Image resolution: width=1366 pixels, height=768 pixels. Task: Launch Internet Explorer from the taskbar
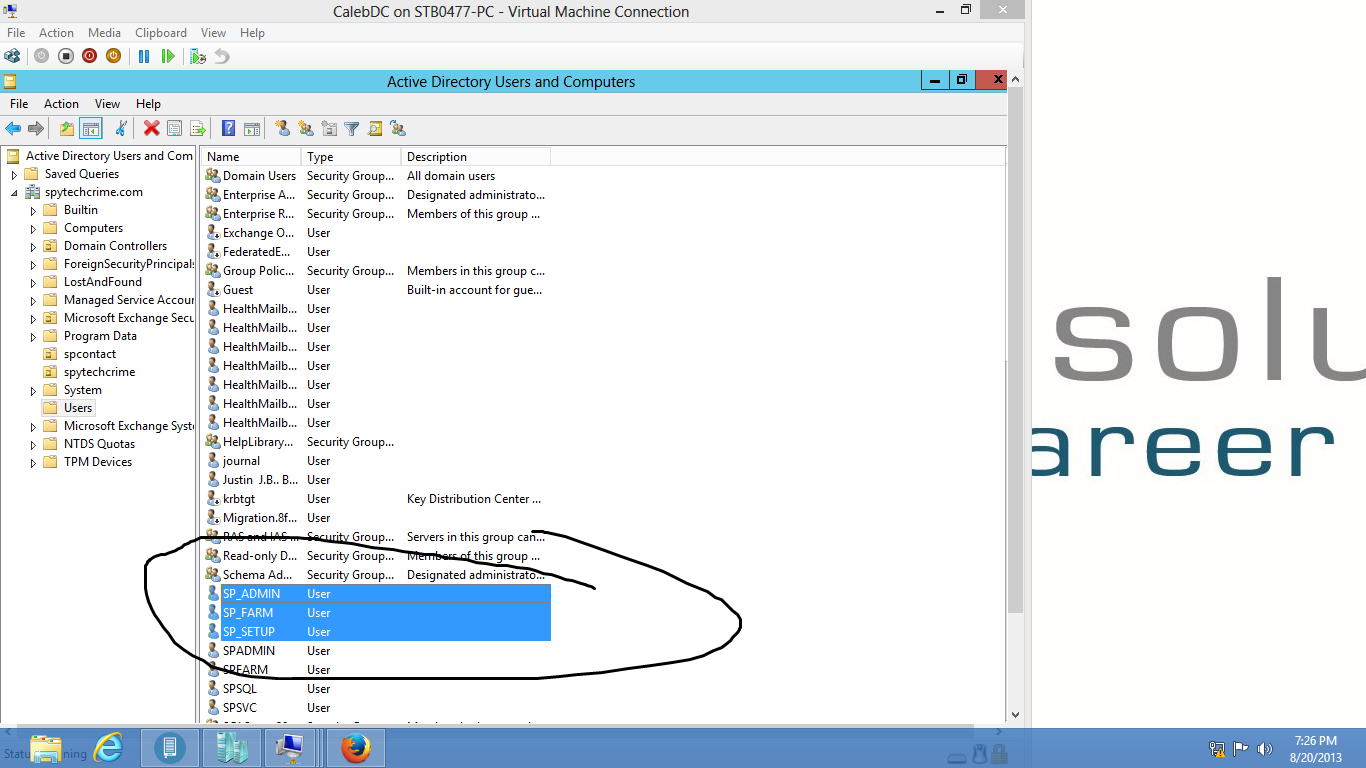[x=108, y=748]
